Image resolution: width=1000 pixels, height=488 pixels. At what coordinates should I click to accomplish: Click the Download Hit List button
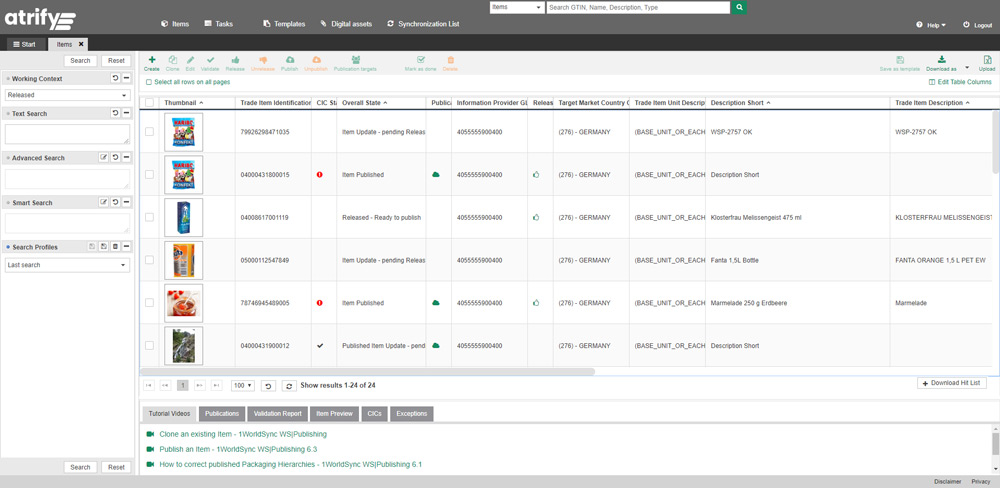click(951, 384)
